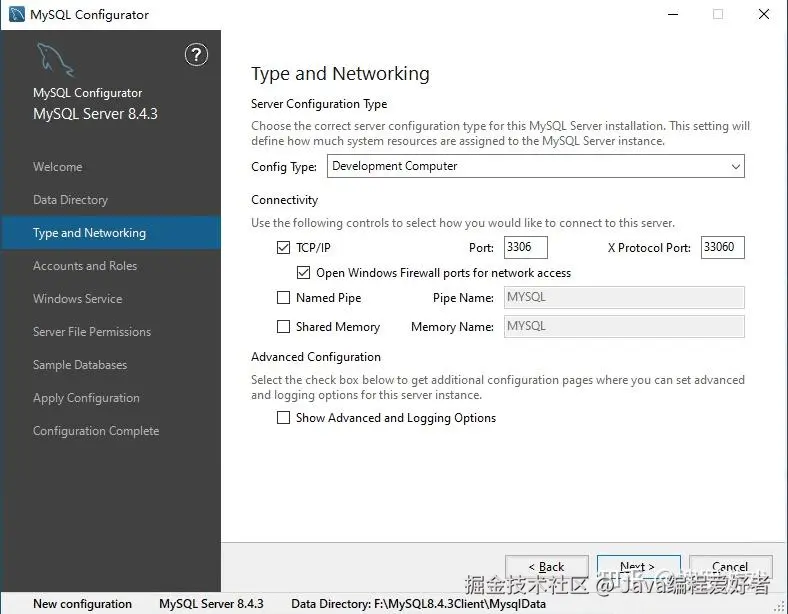The width and height of the screenshot is (788, 614).
Task: Close the MySQL Configurator window
Action: tap(764, 14)
